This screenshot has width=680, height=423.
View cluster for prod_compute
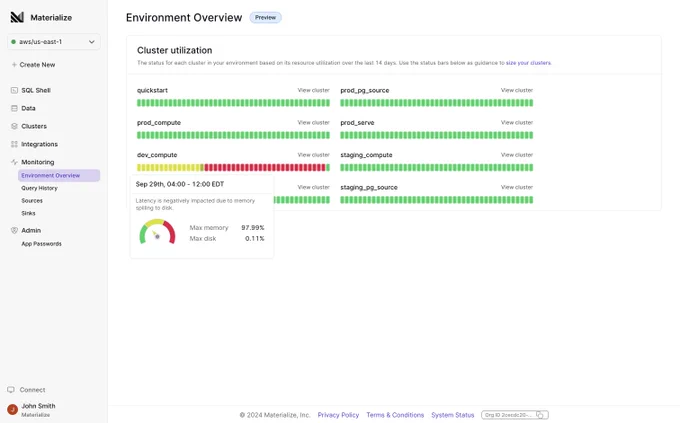point(314,122)
